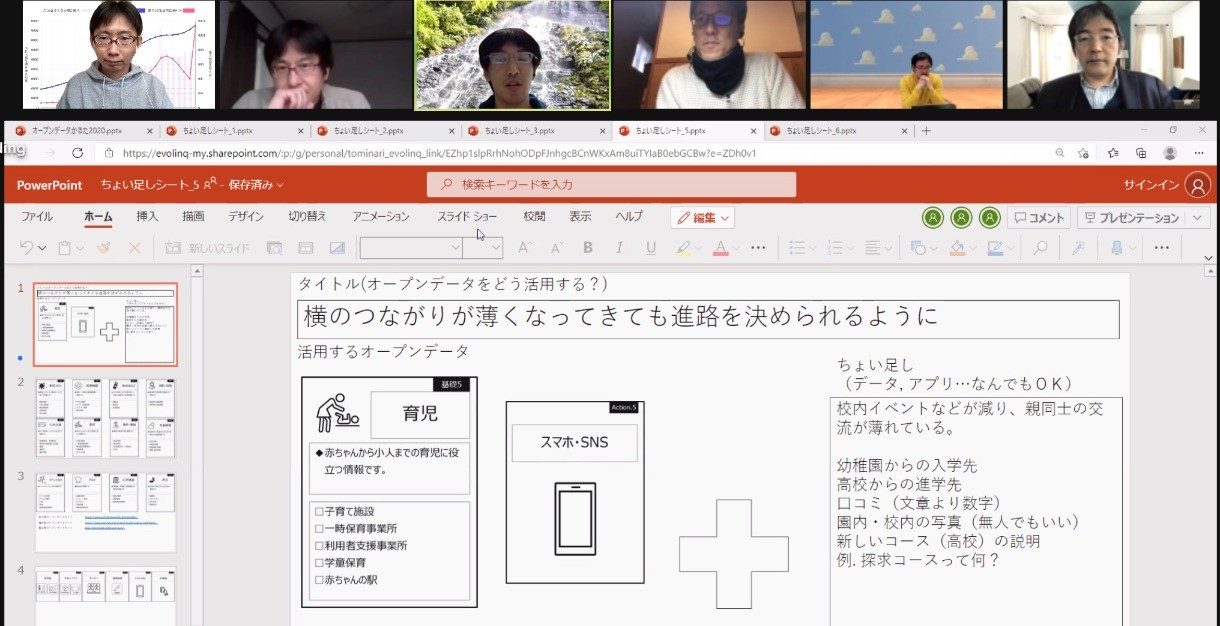Image resolution: width=1220 pixels, height=626 pixels.
Task: Toggle Bold formatting
Action: pyautogui.click(x=588, y=248)
